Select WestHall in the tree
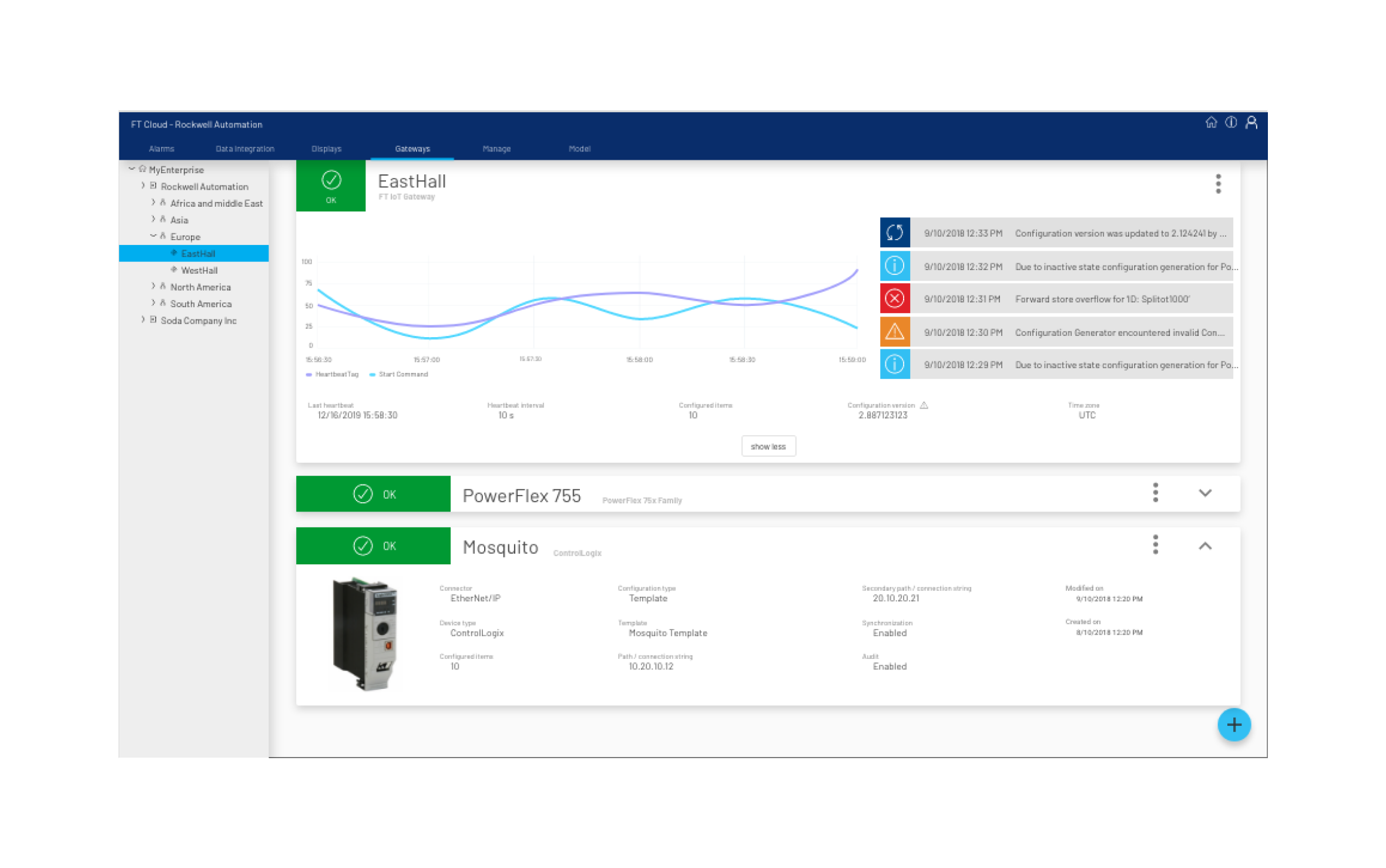Viewport: 1386px width, 868px height. coord(199,270)
